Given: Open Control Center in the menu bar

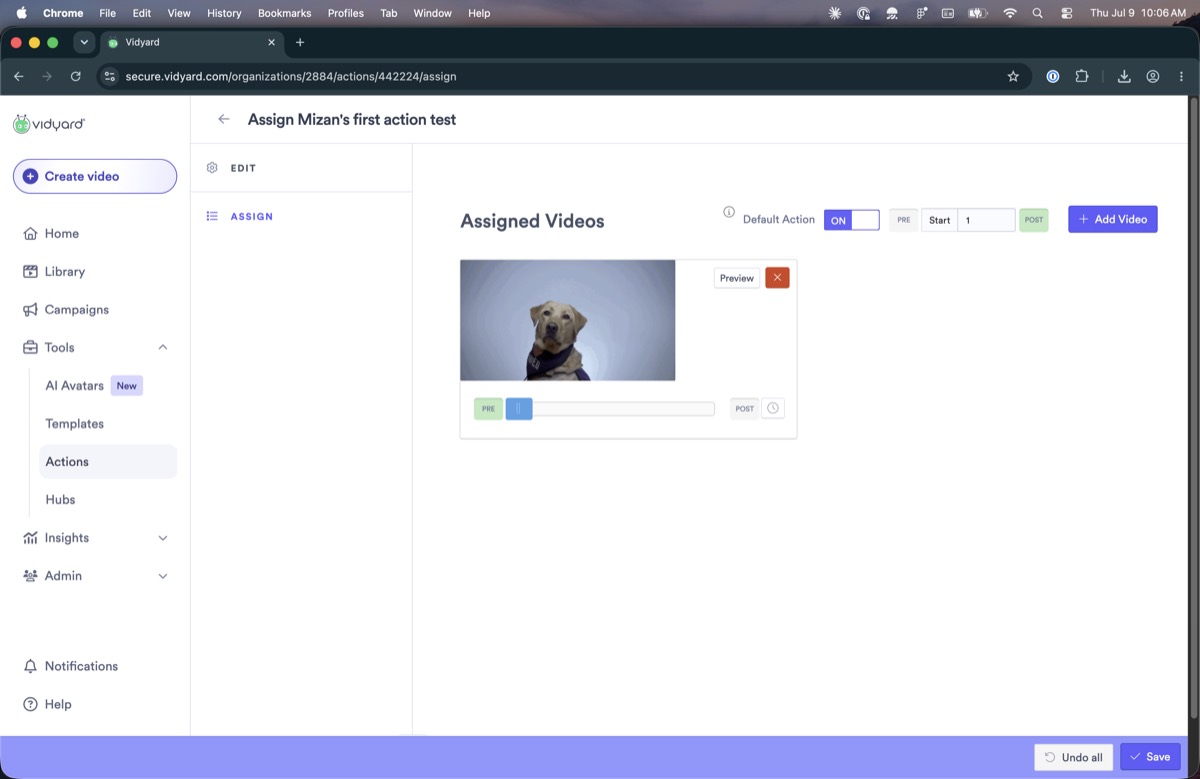Looking at the screenshot, I should (1066, 13).
